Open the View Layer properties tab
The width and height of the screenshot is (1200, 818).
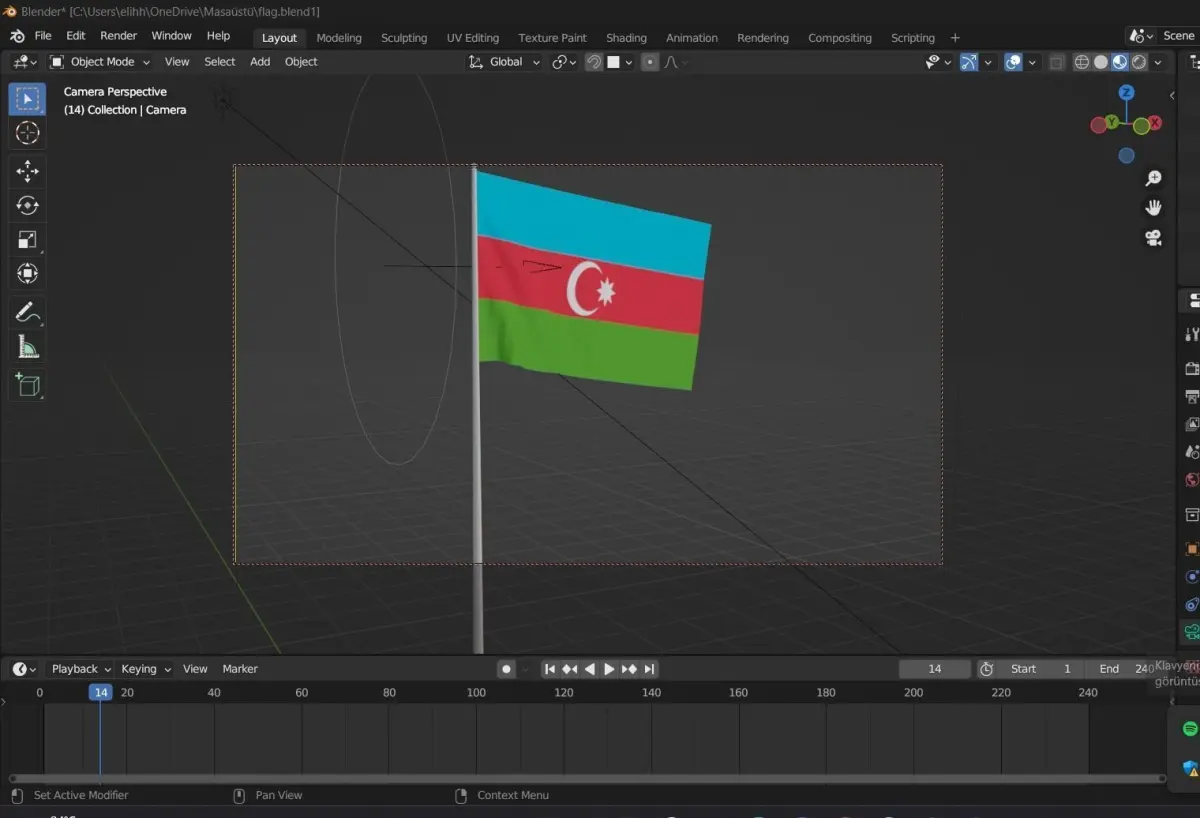point(1190,425)
